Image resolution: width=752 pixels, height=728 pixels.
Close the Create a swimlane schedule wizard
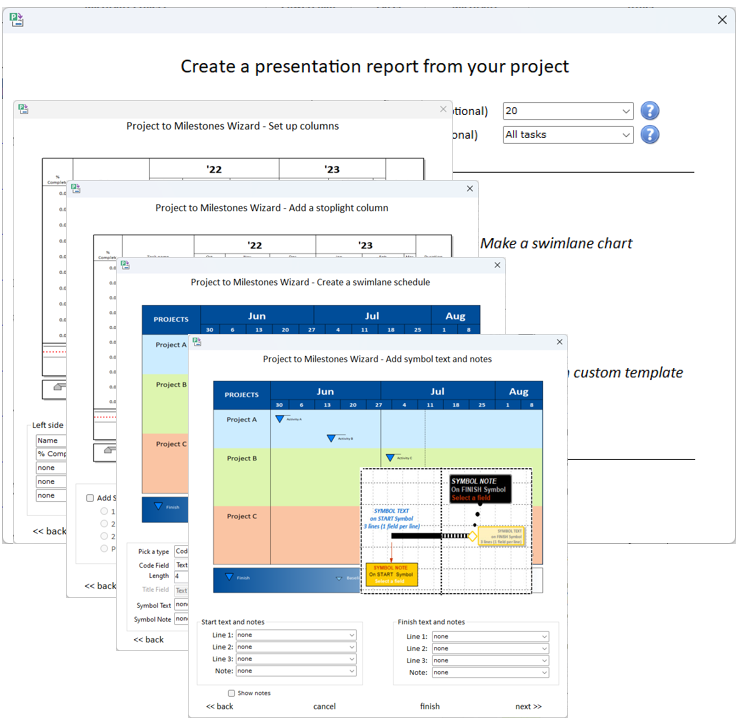(497, 265)
